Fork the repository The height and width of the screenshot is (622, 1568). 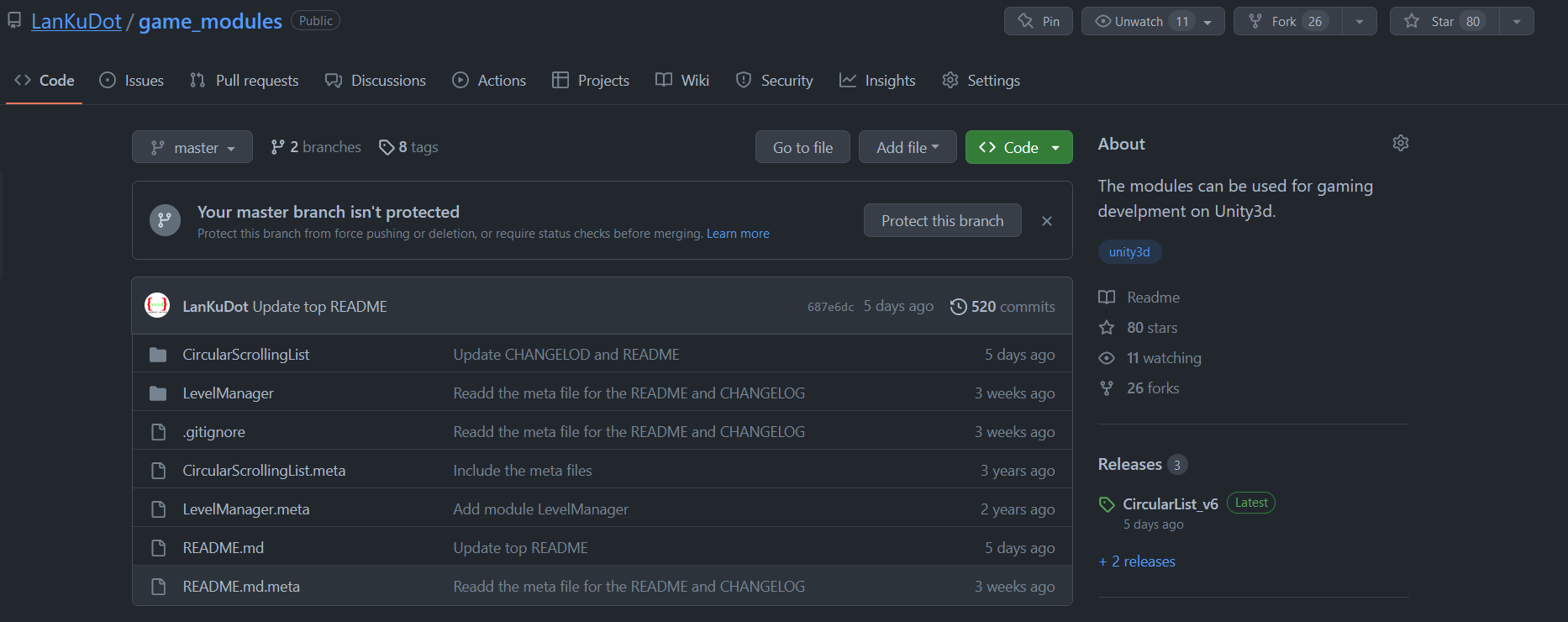1288,21
